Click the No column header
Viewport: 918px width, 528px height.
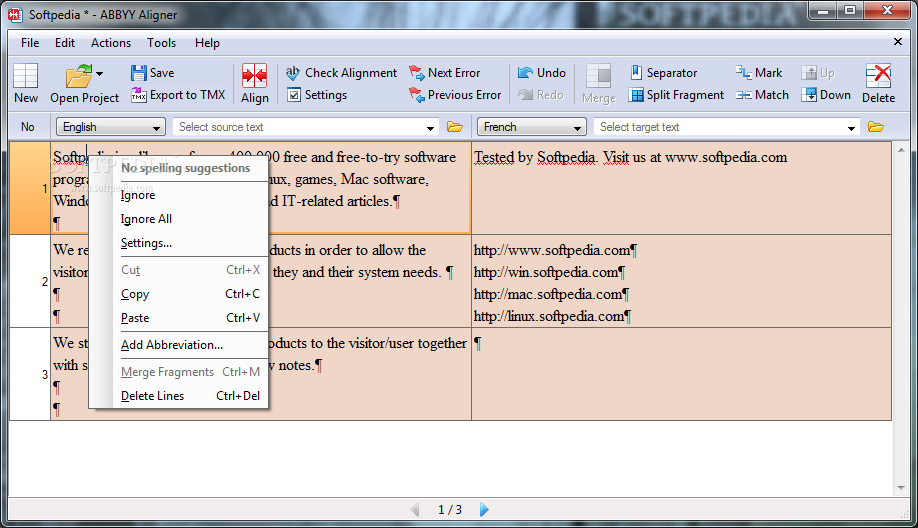(28, 127)
